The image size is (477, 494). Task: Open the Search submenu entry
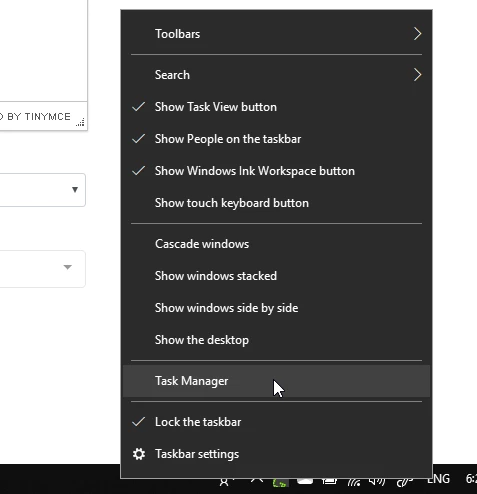[276, 75]
